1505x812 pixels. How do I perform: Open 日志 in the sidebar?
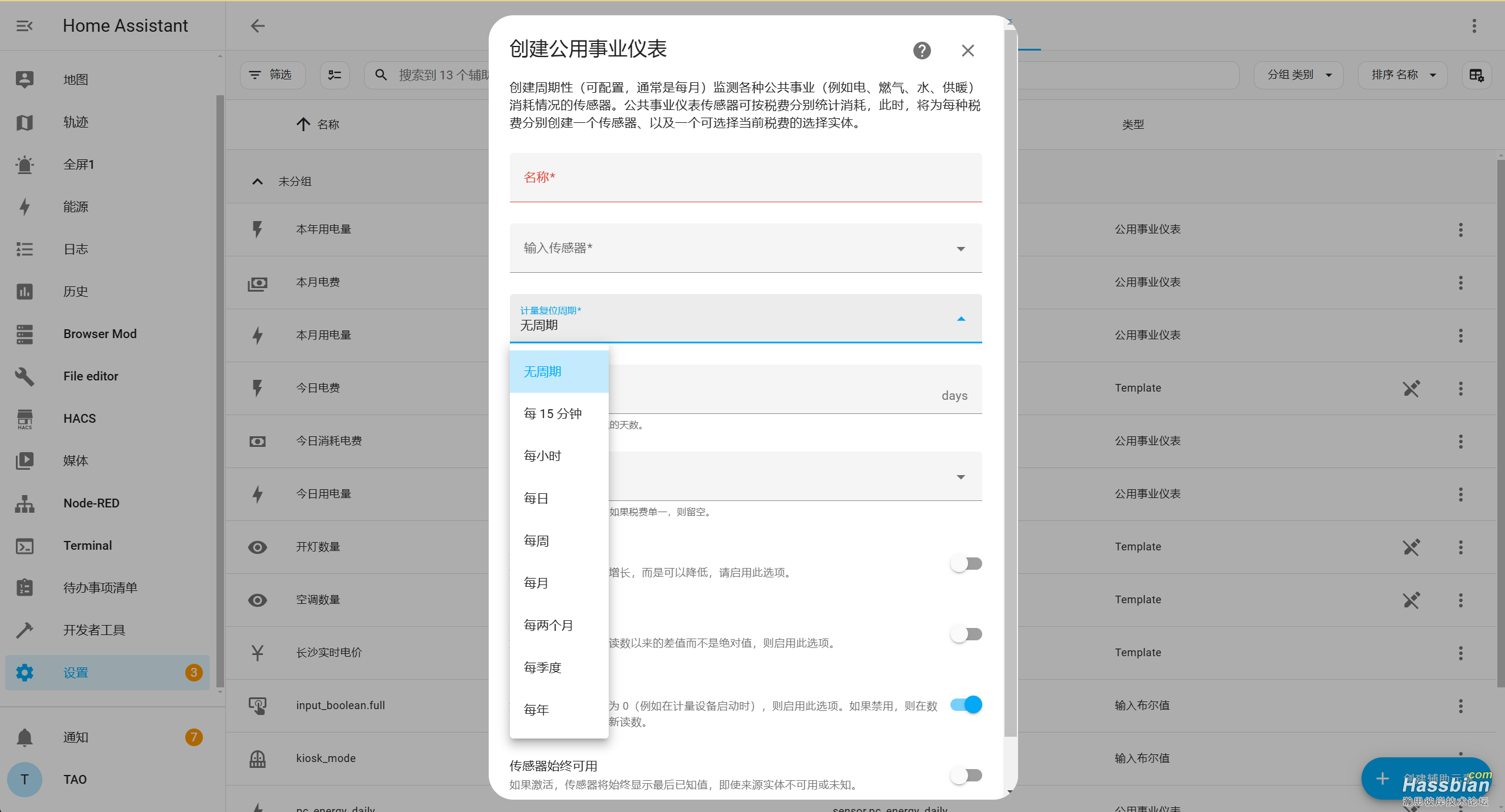108,249
